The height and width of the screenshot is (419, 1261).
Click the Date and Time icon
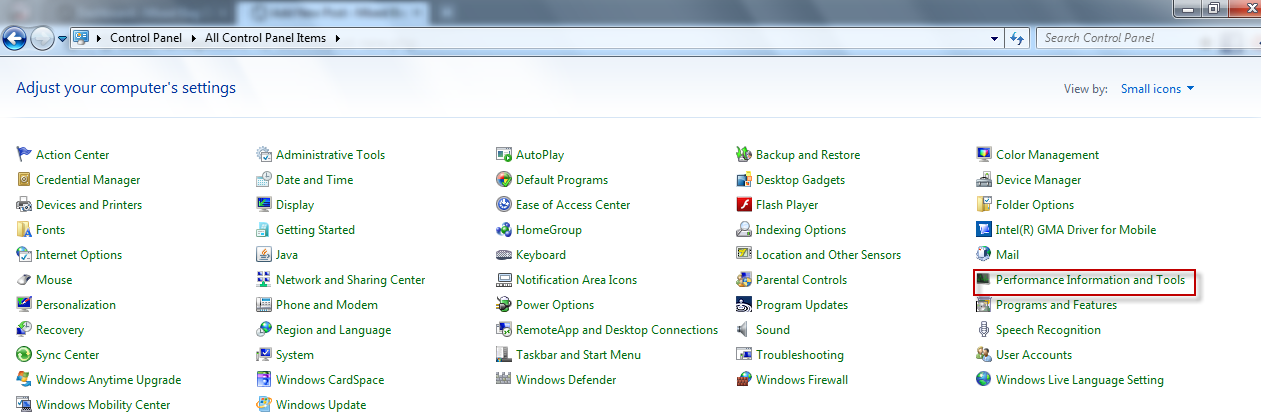(265, 180)
